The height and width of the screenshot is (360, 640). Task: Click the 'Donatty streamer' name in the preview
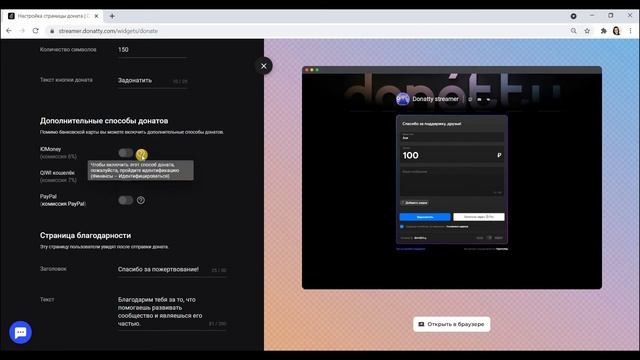435,99
